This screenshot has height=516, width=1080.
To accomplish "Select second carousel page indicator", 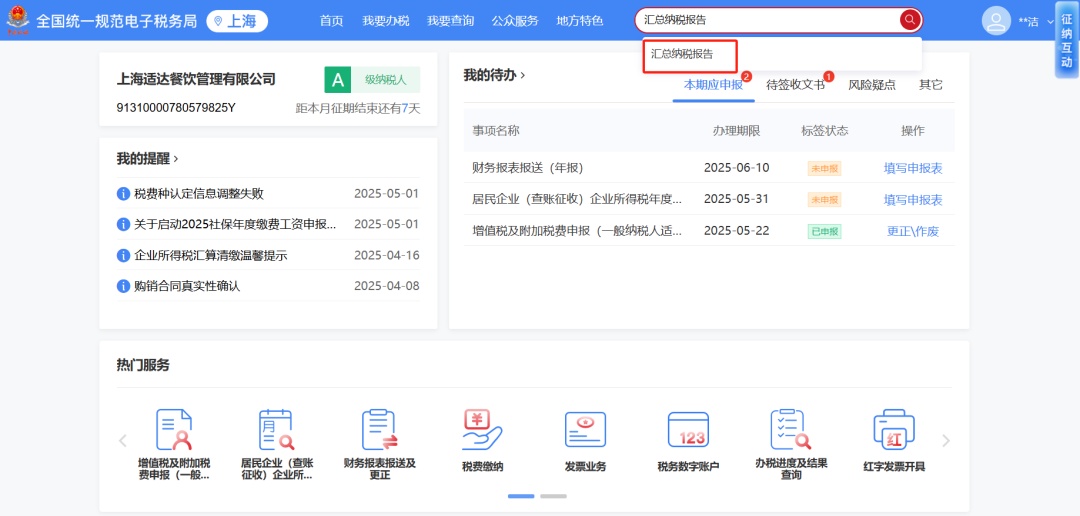I will 553,496.
